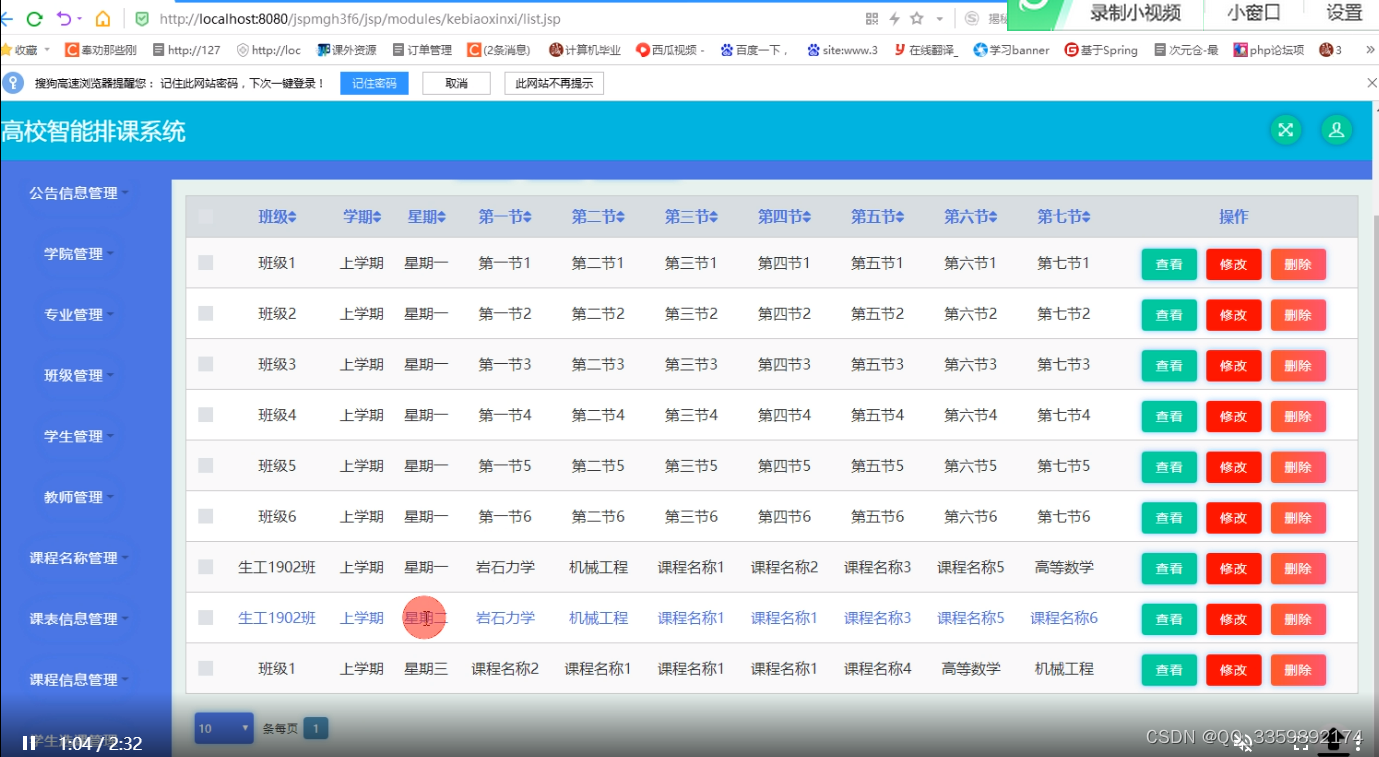This screenshot has width=1379, height=757.
Task: Sort table by 班级 column header
Action: [277, 217]
